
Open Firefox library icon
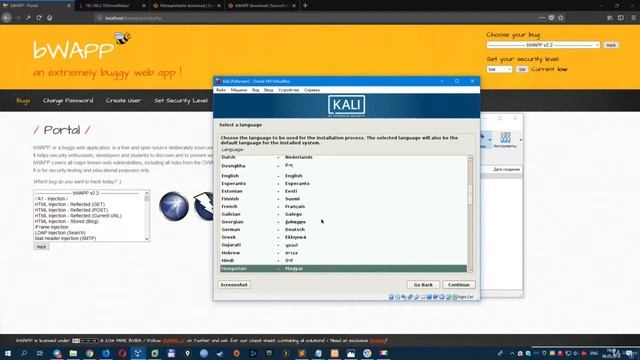coord(610,18)
